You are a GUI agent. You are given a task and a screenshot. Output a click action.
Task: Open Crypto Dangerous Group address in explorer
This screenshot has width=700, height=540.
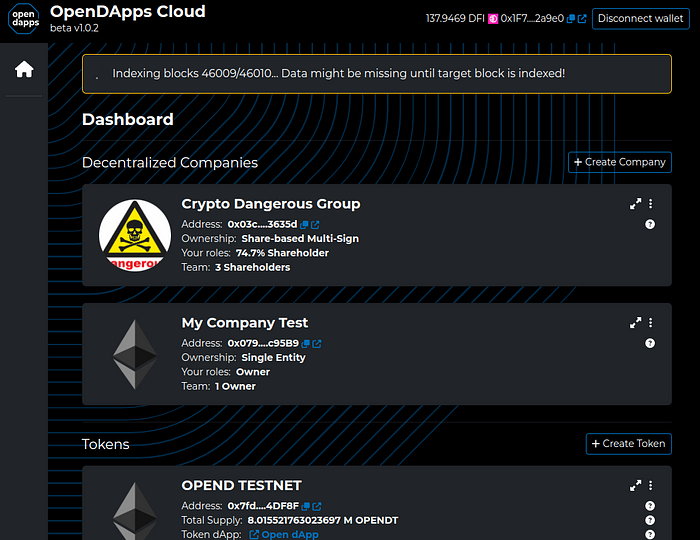315,224
